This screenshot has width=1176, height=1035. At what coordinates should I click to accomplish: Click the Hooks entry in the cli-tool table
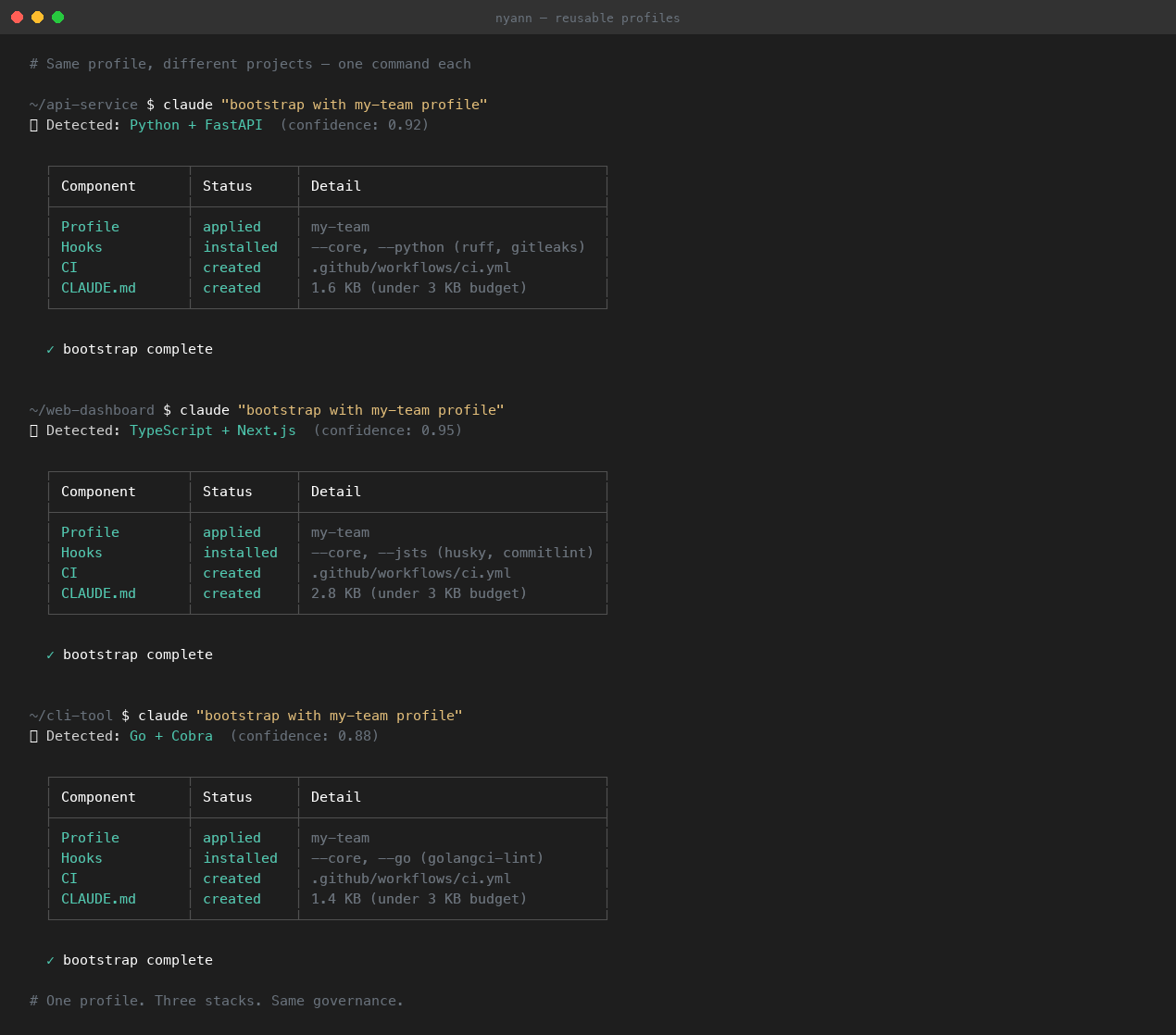pyautogui.click(x=81, y=857)
